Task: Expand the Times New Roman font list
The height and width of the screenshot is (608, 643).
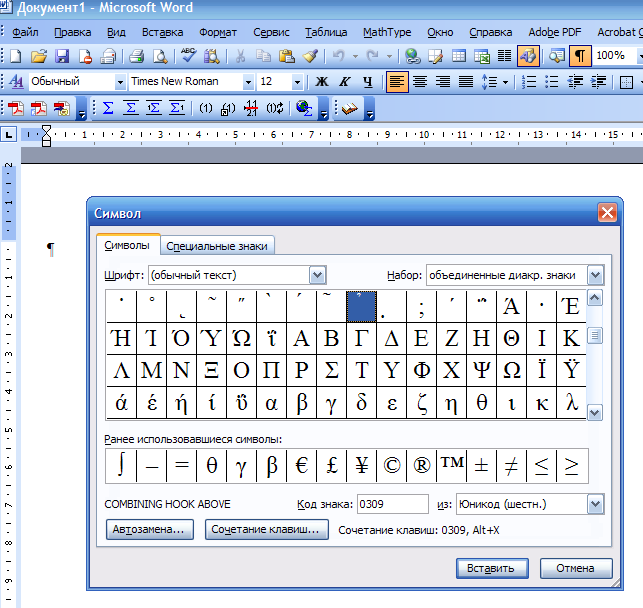Action: (x=248, y=82)
